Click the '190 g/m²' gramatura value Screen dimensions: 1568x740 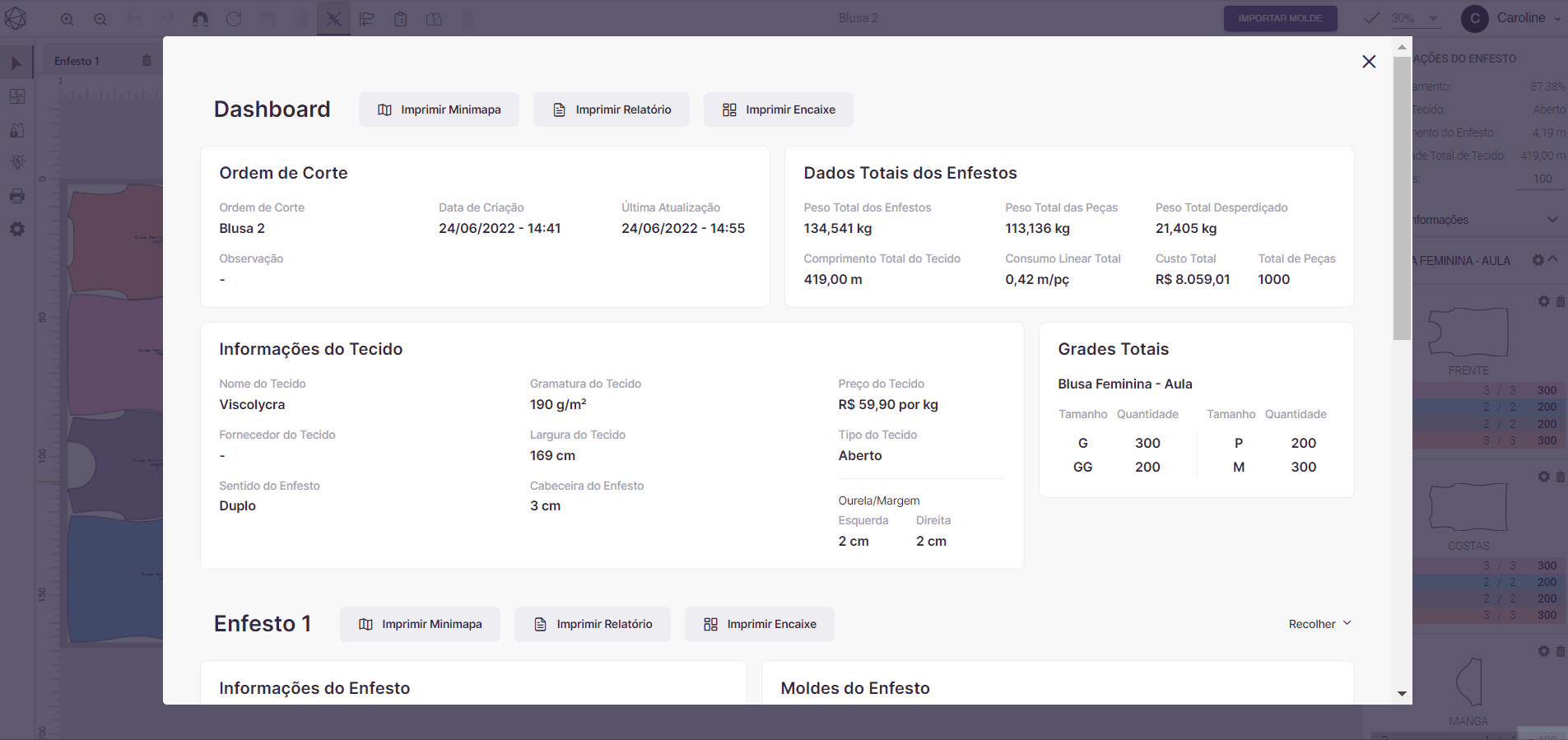(558, 405)
